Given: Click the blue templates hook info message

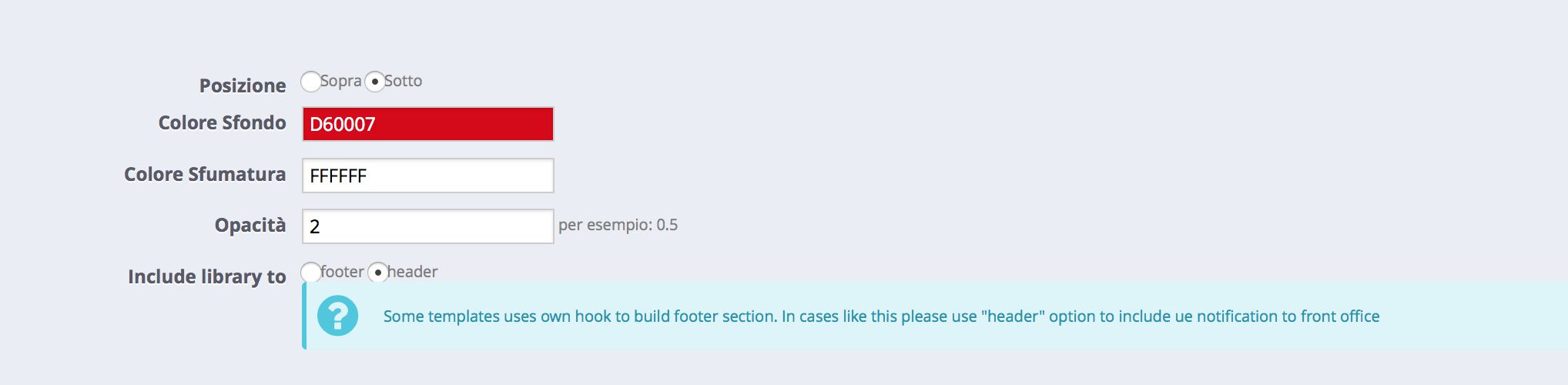Looking at the screenshot, I should pyautogui.click(x=881, y=316).
